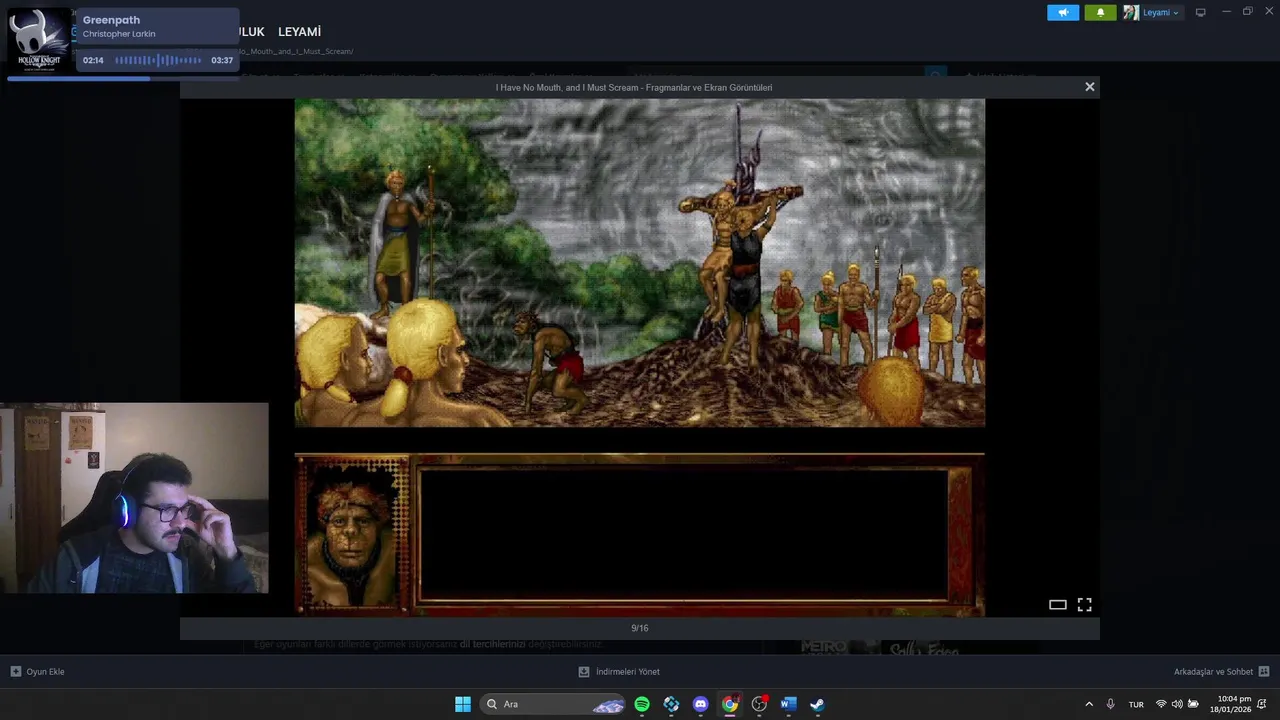Open İndirmeleri Yönet downloads manager
Viewport: 1280px width, 720px height.
pos(619,672)
